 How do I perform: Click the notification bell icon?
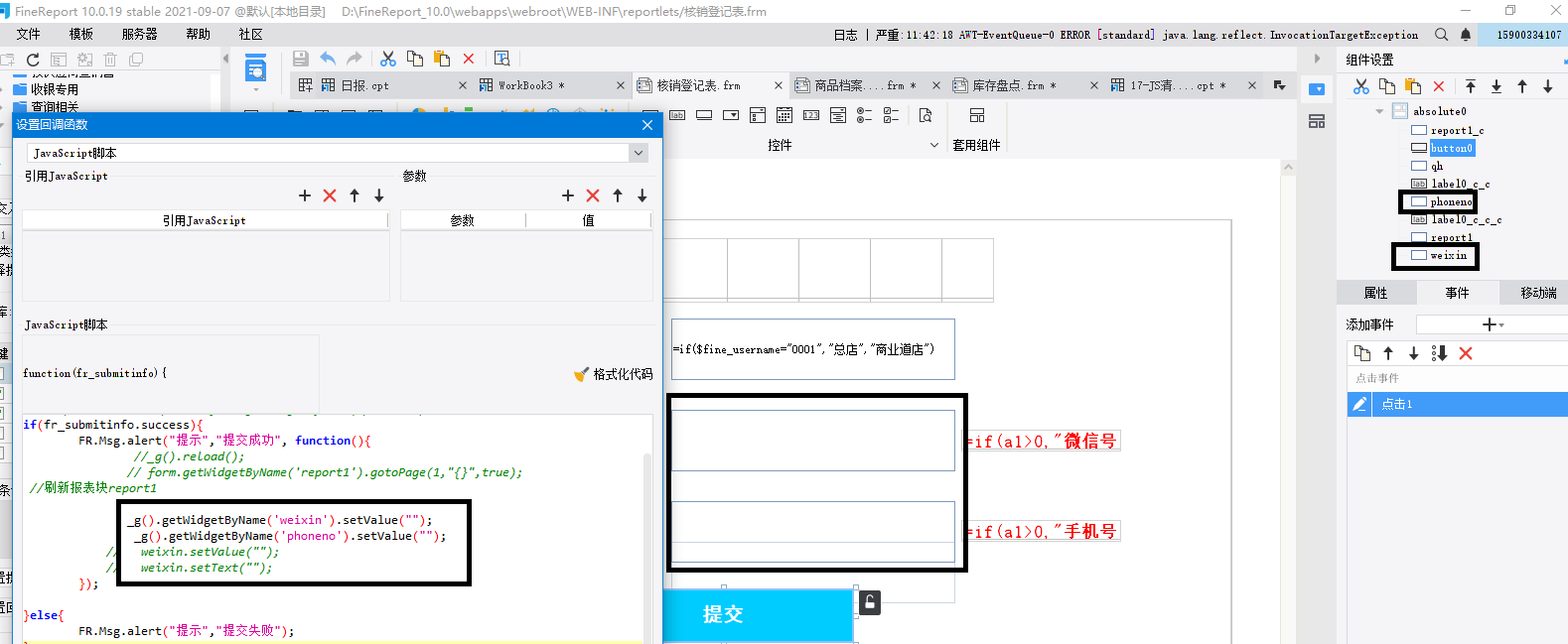(1466, 35)
